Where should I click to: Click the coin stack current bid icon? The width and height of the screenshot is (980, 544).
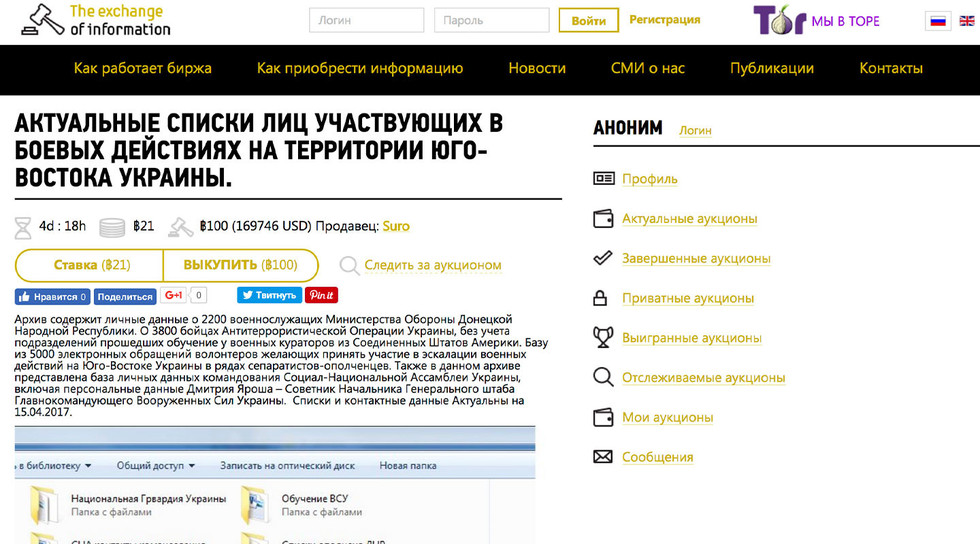click(112, 228)
